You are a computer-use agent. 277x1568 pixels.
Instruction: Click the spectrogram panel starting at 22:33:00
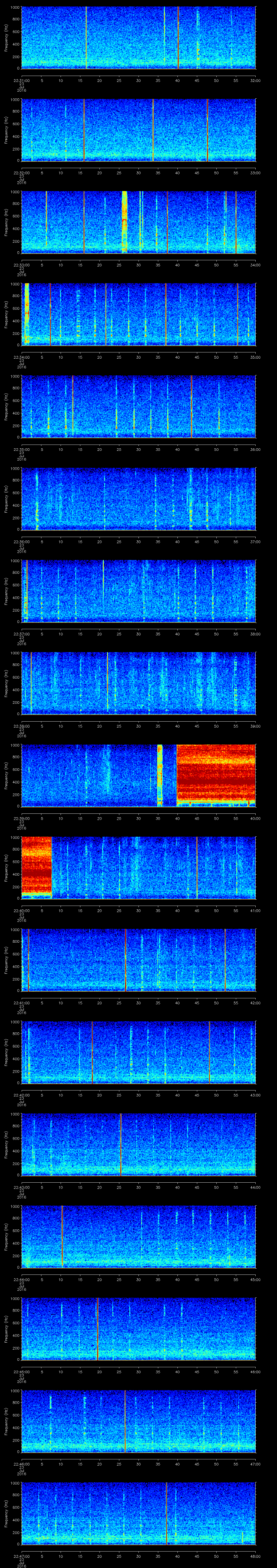click(139, 222)
